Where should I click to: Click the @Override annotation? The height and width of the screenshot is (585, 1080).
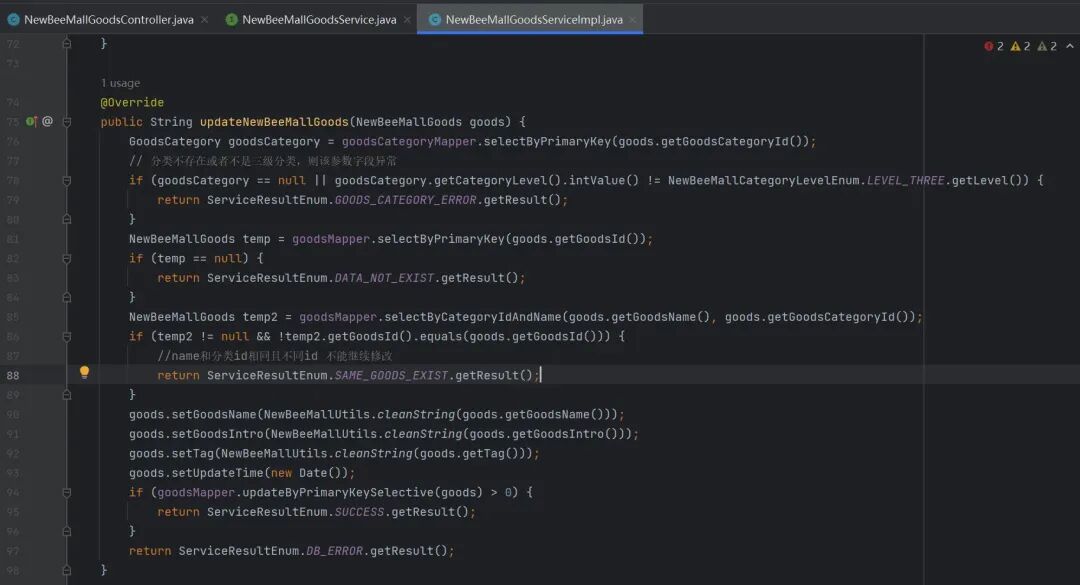132,102
